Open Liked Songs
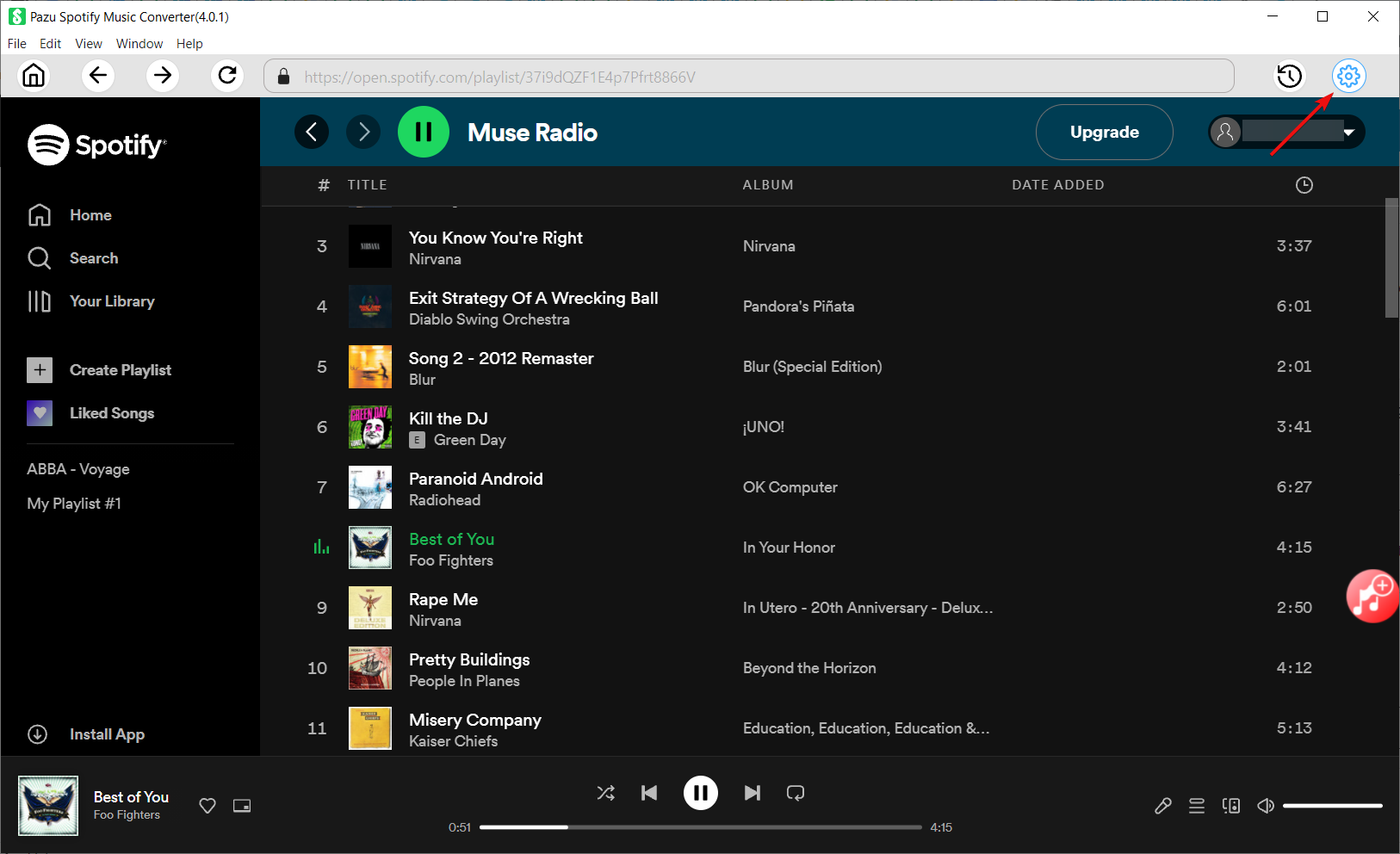1400x854 pixels. pos(90,413)
